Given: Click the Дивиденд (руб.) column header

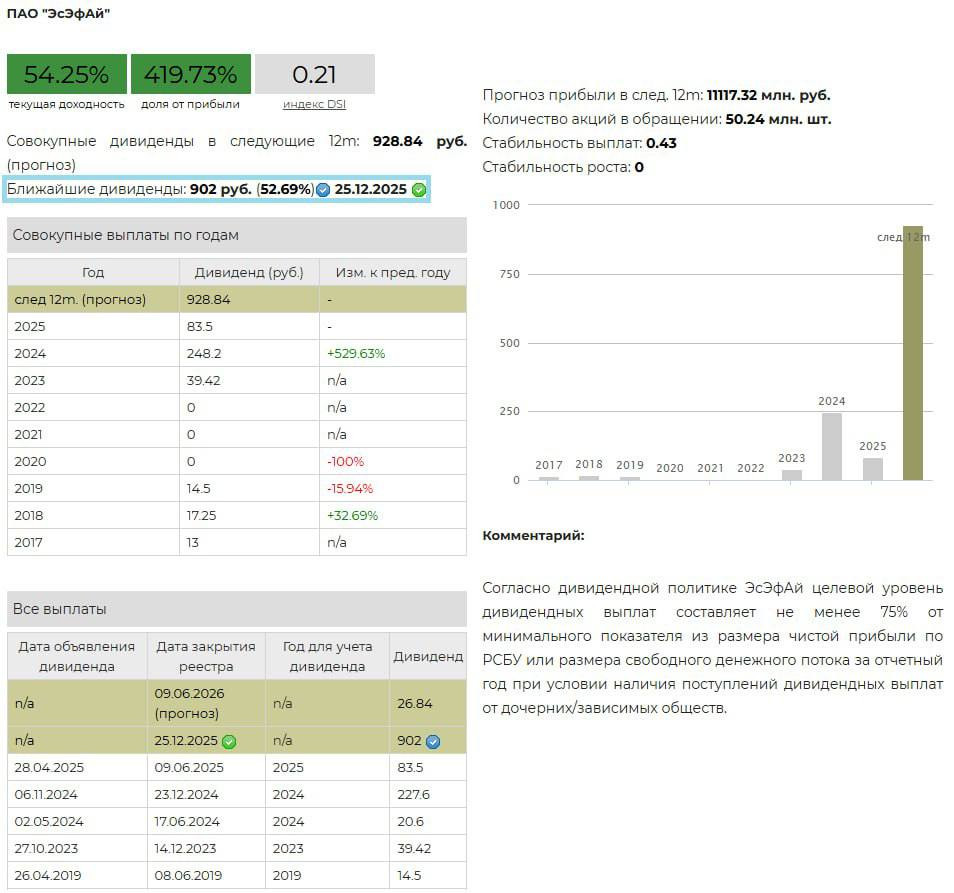Looking at the screenshot, I should pyautogui.click(x=249, y=272).
